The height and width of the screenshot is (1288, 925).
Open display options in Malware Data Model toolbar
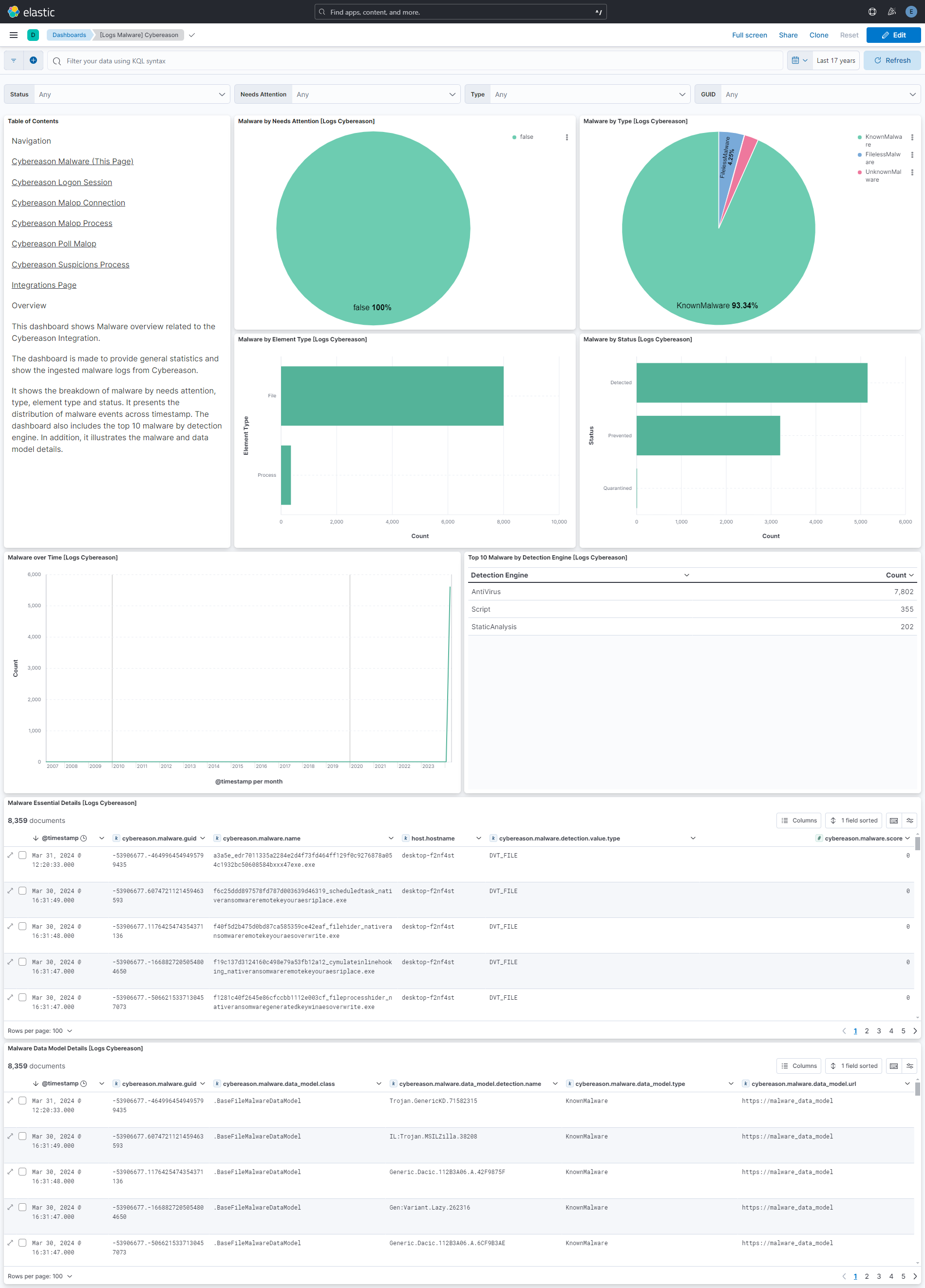tap(910, 1066)
